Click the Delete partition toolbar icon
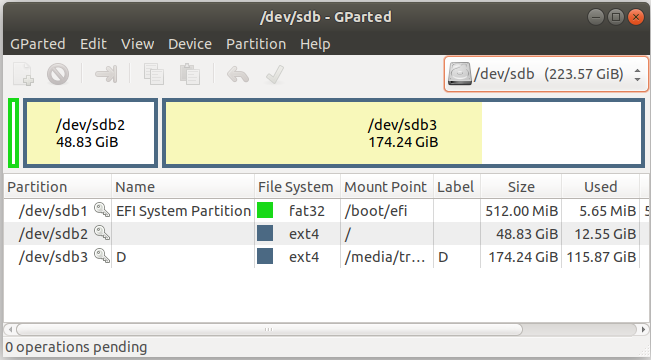651x360 pixels. point(58,74)
